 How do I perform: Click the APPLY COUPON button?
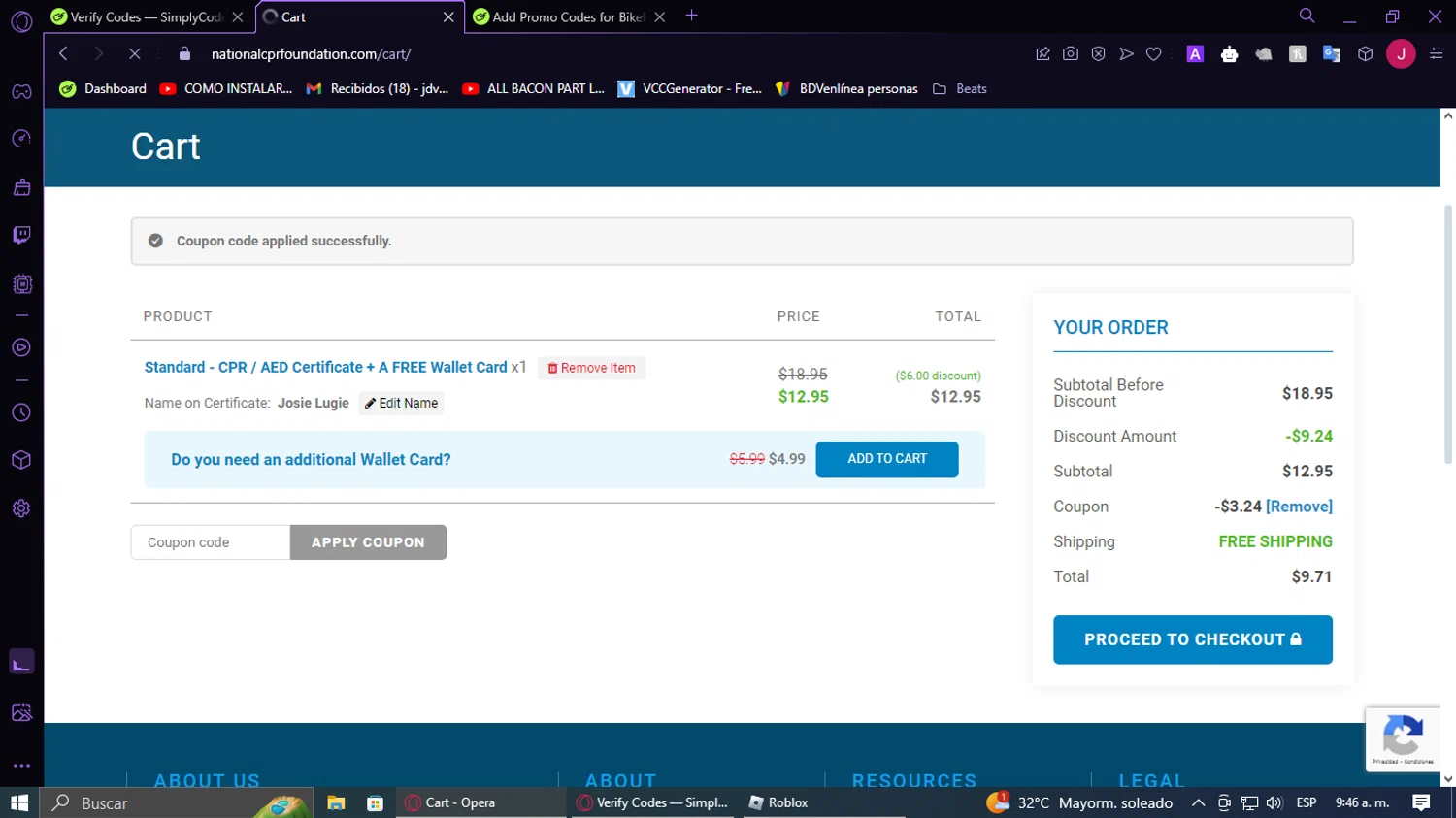pos(368,542)
